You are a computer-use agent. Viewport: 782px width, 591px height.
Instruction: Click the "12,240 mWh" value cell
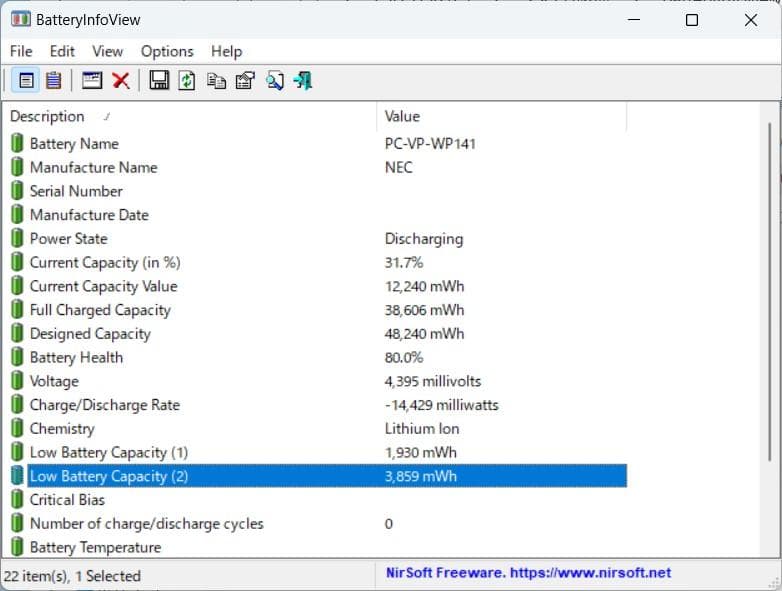[x=424, y=286]
